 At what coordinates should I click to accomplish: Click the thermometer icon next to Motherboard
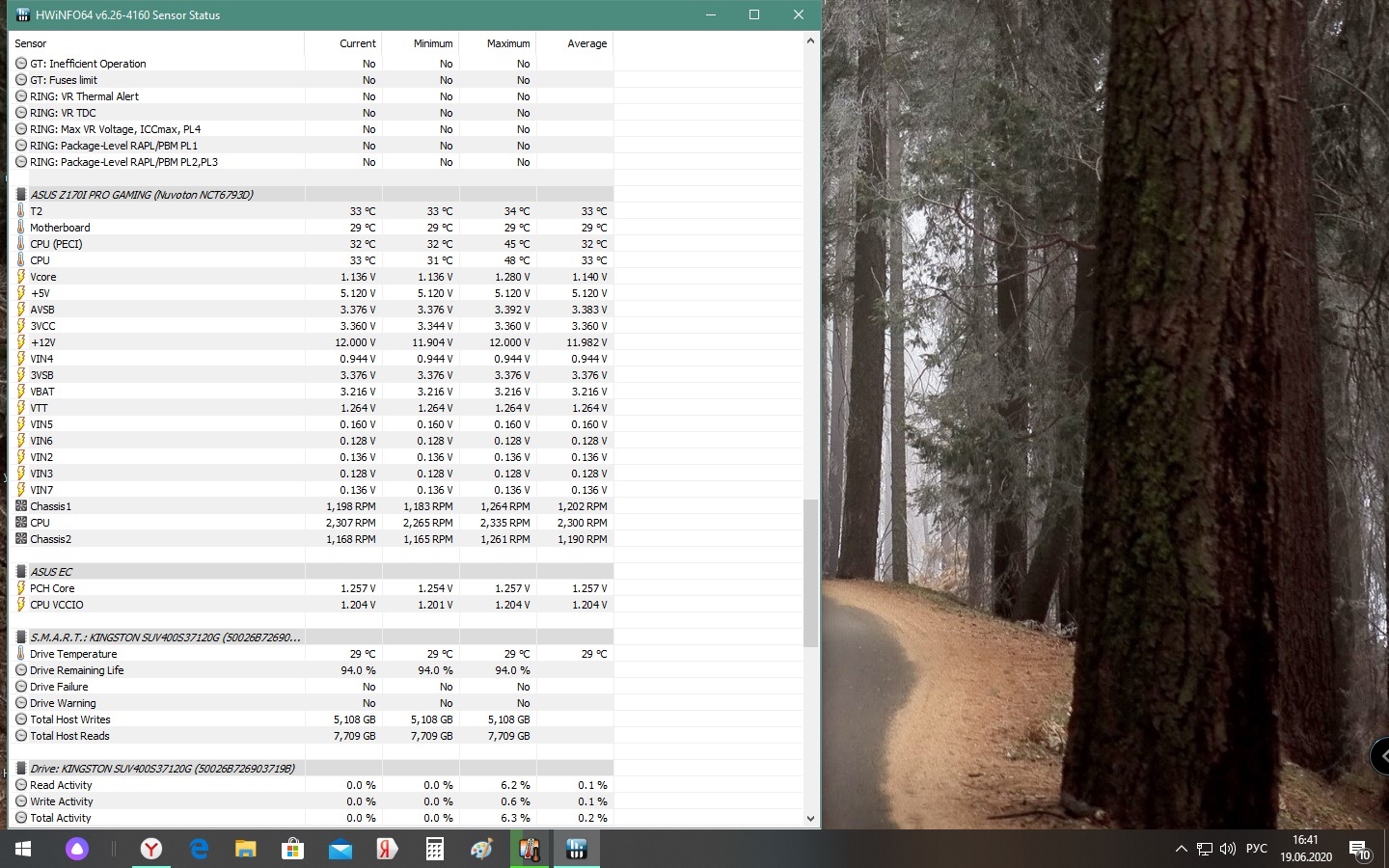point(20,228)
